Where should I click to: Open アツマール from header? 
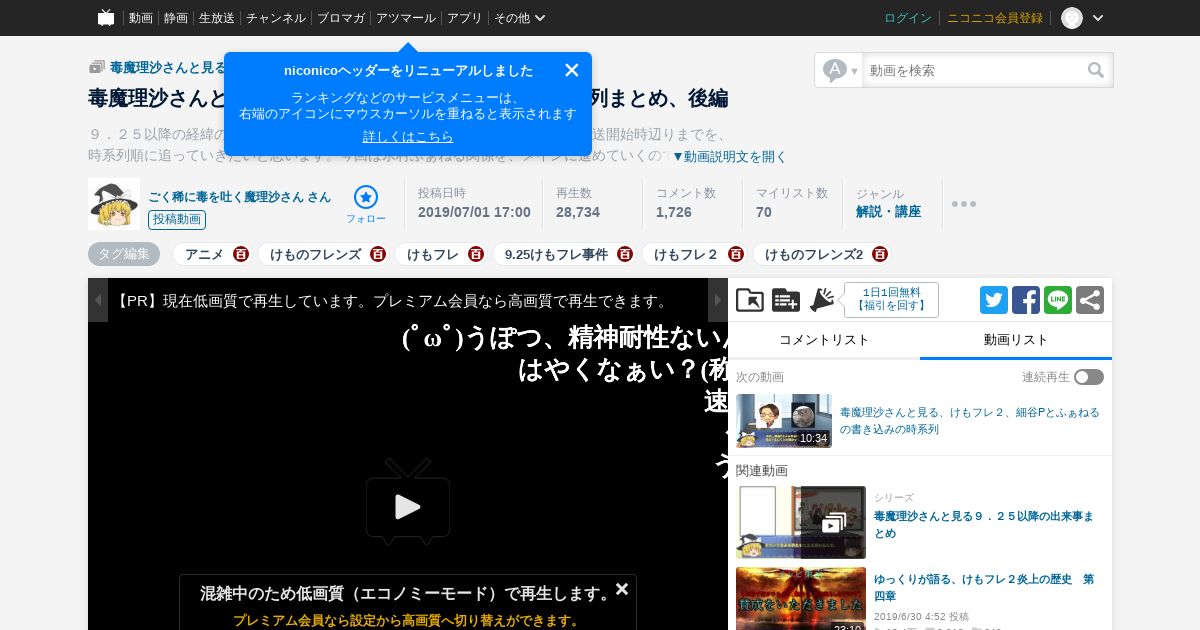pyautogui.click(x=406, y=18)
